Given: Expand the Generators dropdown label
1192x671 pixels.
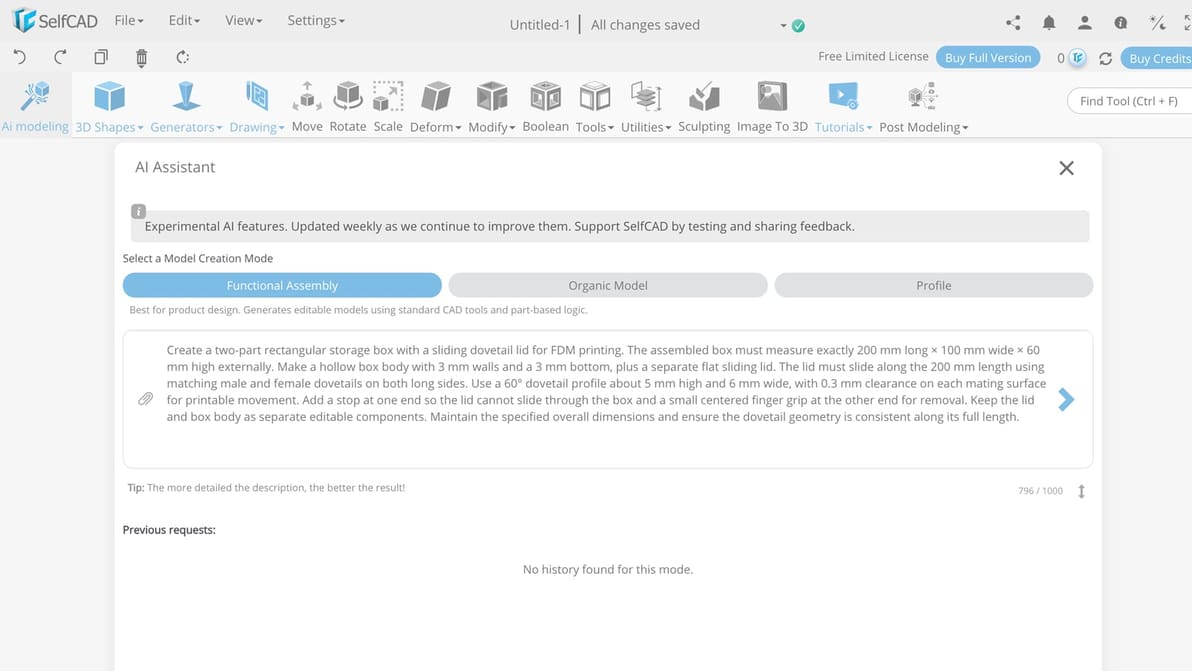Looking at the screenshot, I should (x=186, y=127).
